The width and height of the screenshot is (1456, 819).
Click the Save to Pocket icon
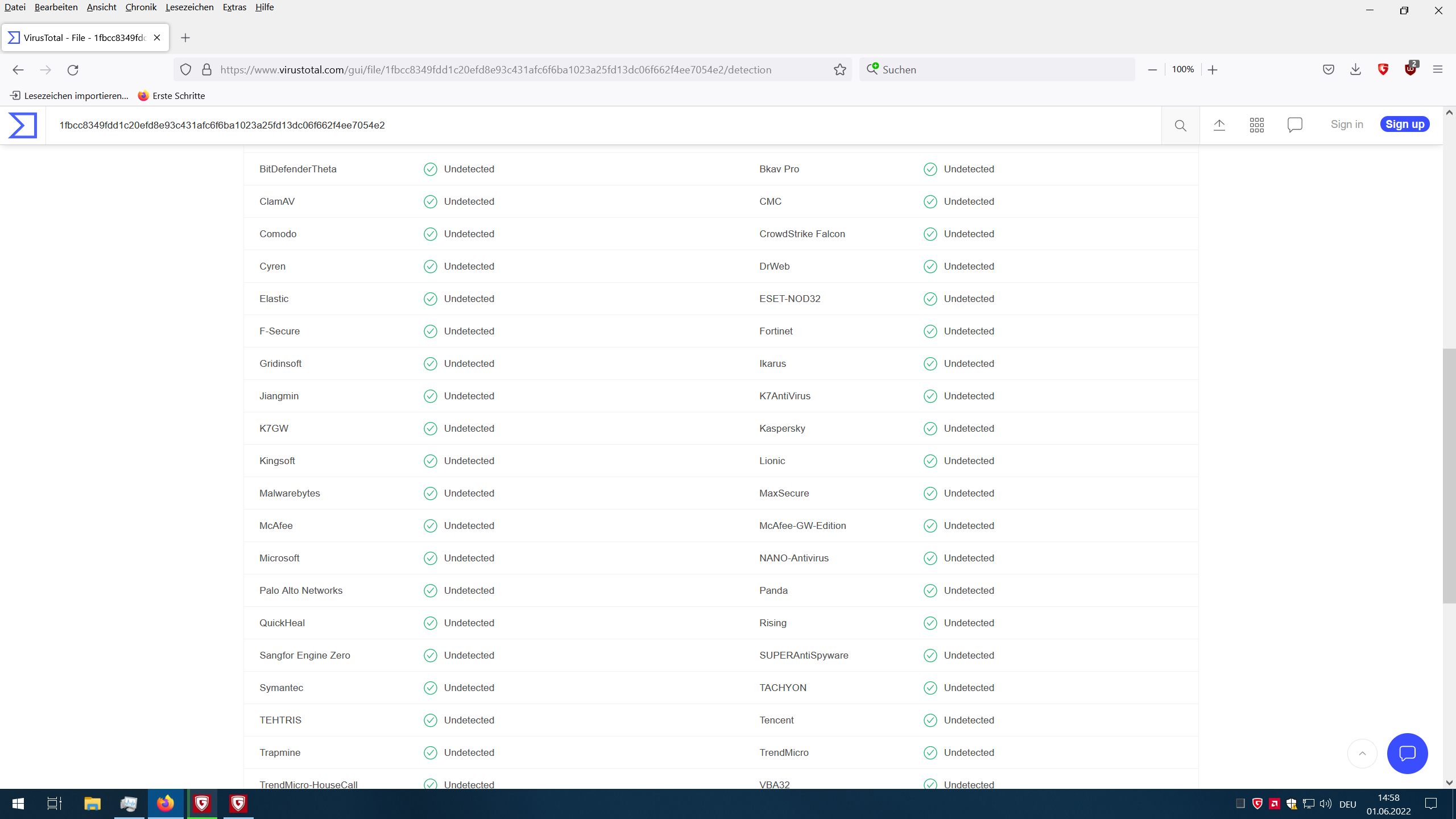[x=1328, y=69]
